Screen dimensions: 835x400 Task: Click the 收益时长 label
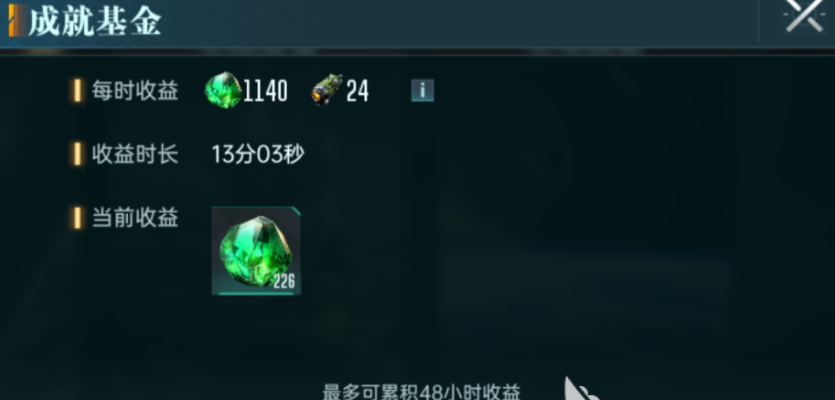pos(135,154)
